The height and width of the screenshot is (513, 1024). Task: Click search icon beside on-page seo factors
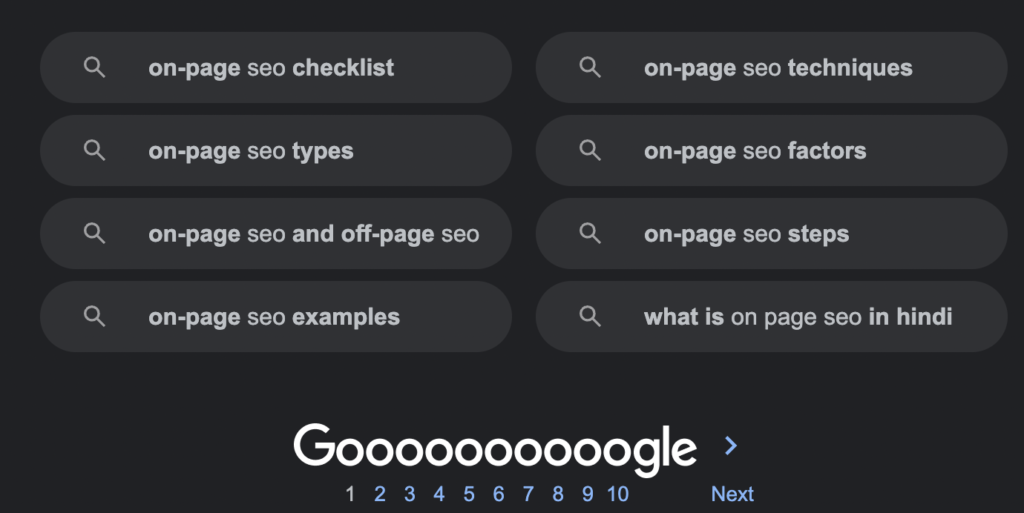tap(590, 150)
